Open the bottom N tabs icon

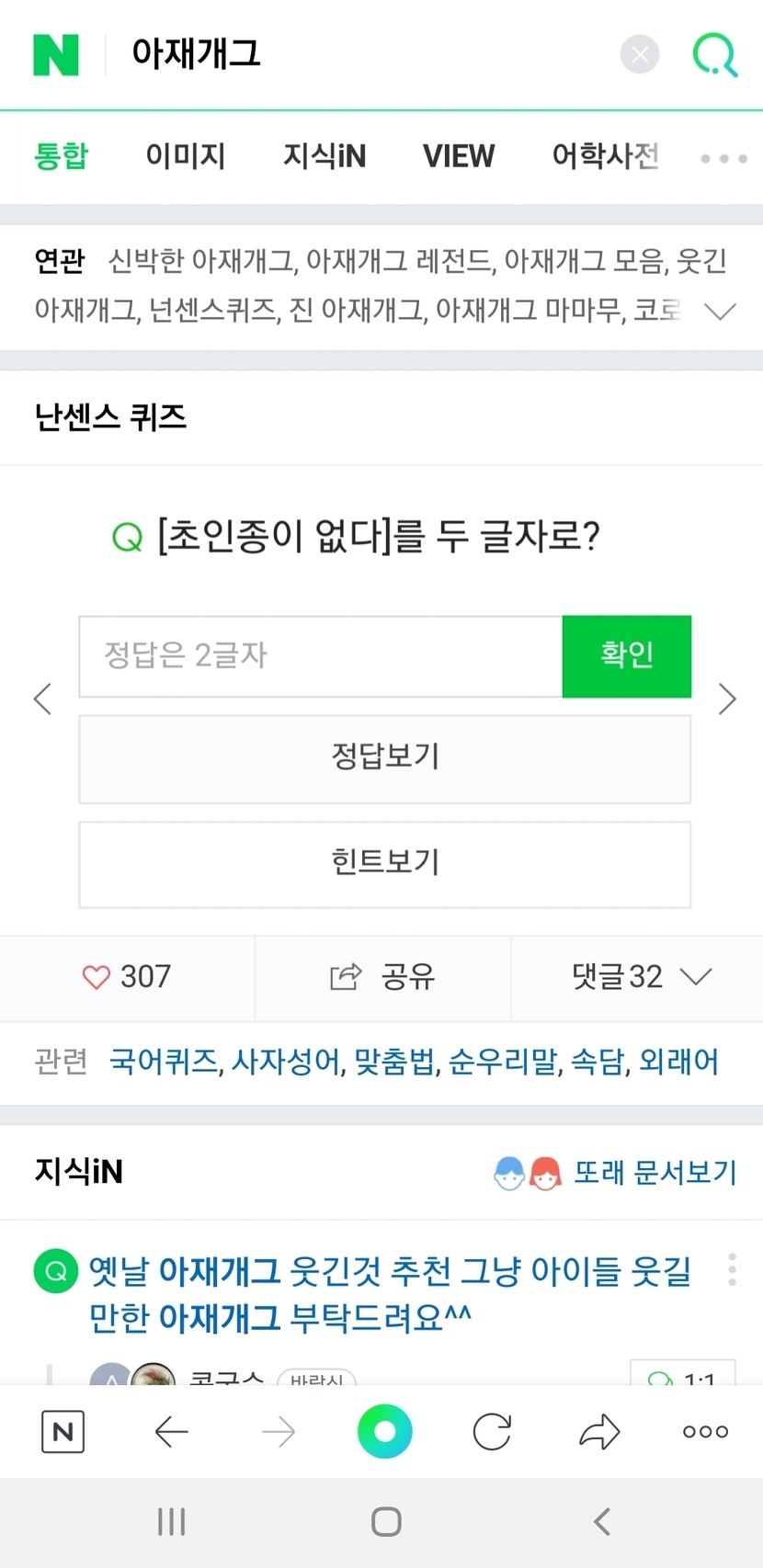[x=63, y=1431]
